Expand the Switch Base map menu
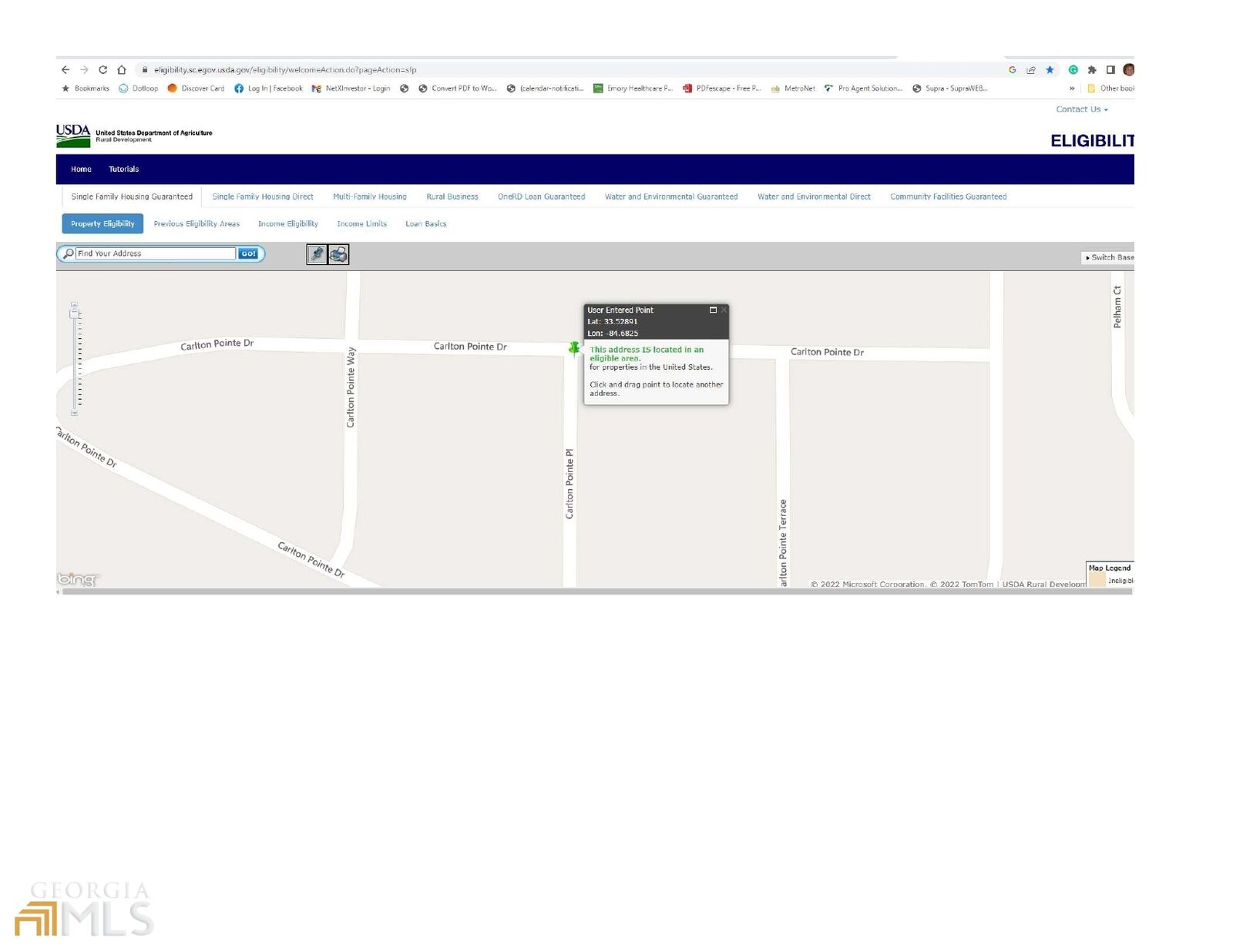The height and width of the screenshot is (952, 1233). (x=1109, y=257)
